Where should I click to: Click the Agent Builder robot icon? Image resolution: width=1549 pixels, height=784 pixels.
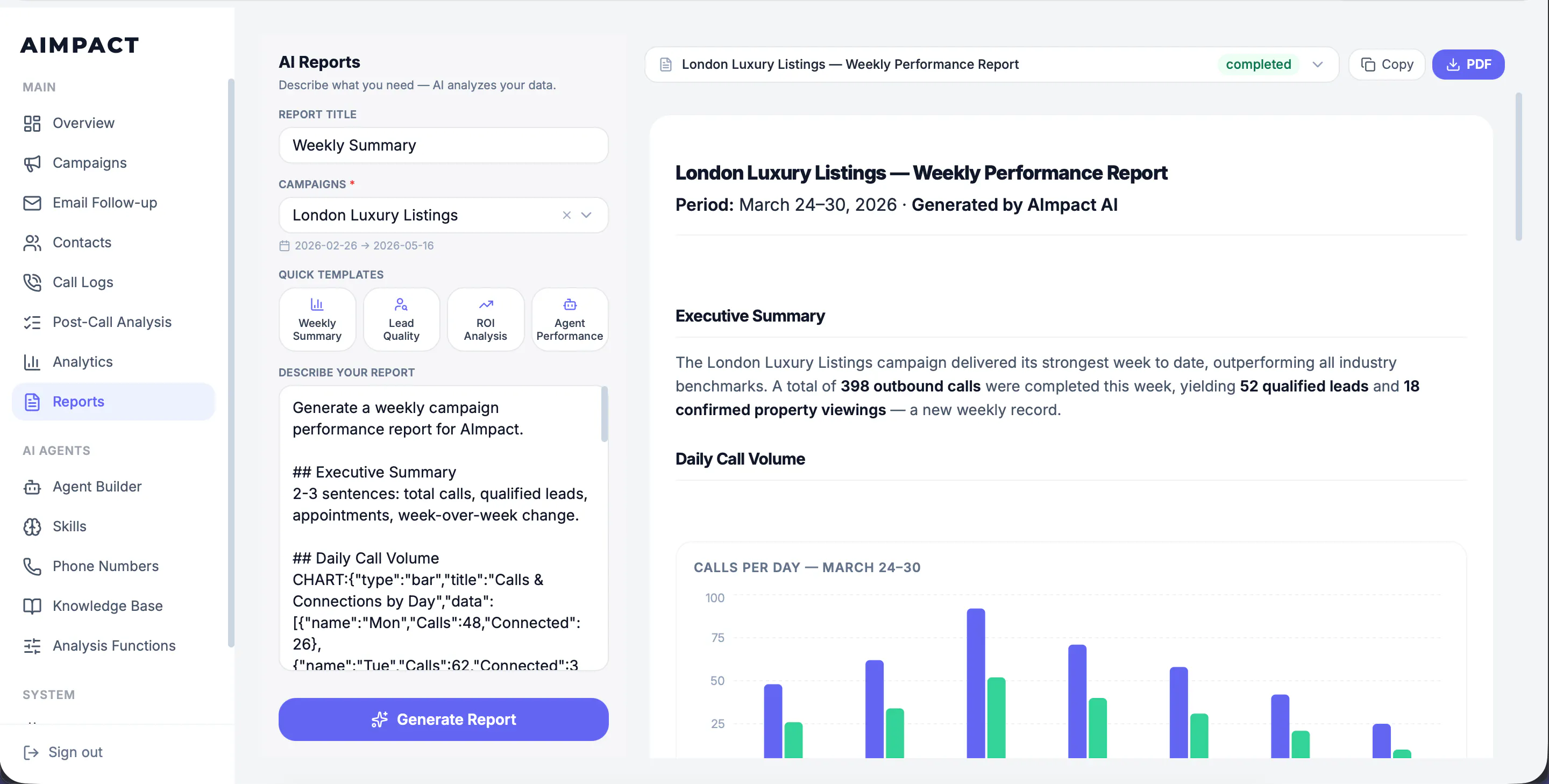pos(32,487)
